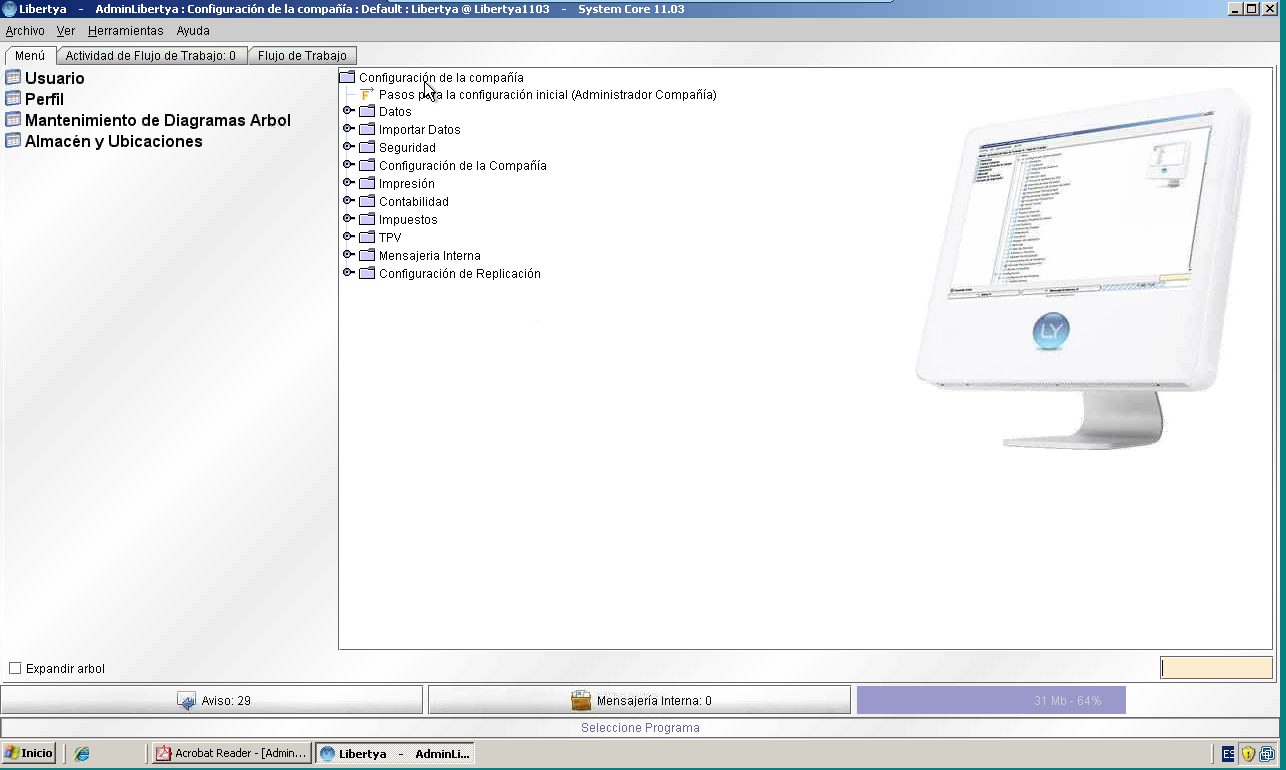
Task: Open the Ver menu
Action: tap(66, 31)
